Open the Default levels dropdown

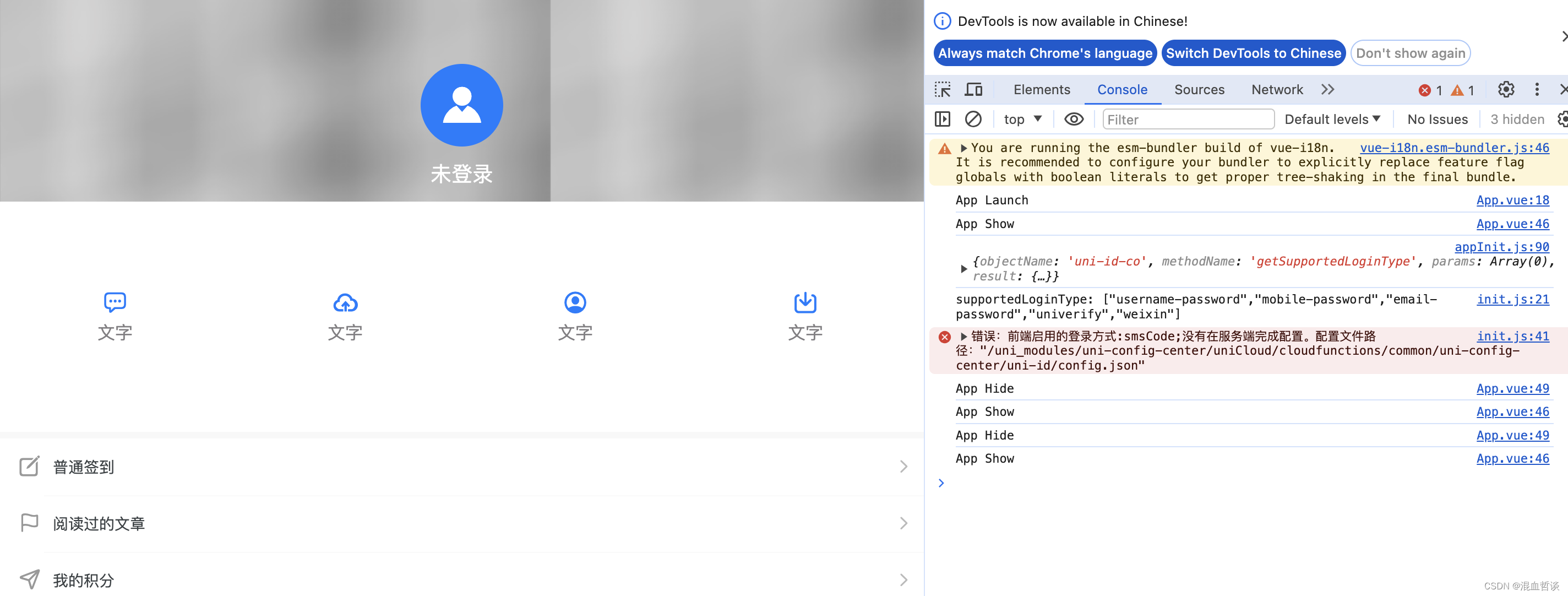point(1332,120)
